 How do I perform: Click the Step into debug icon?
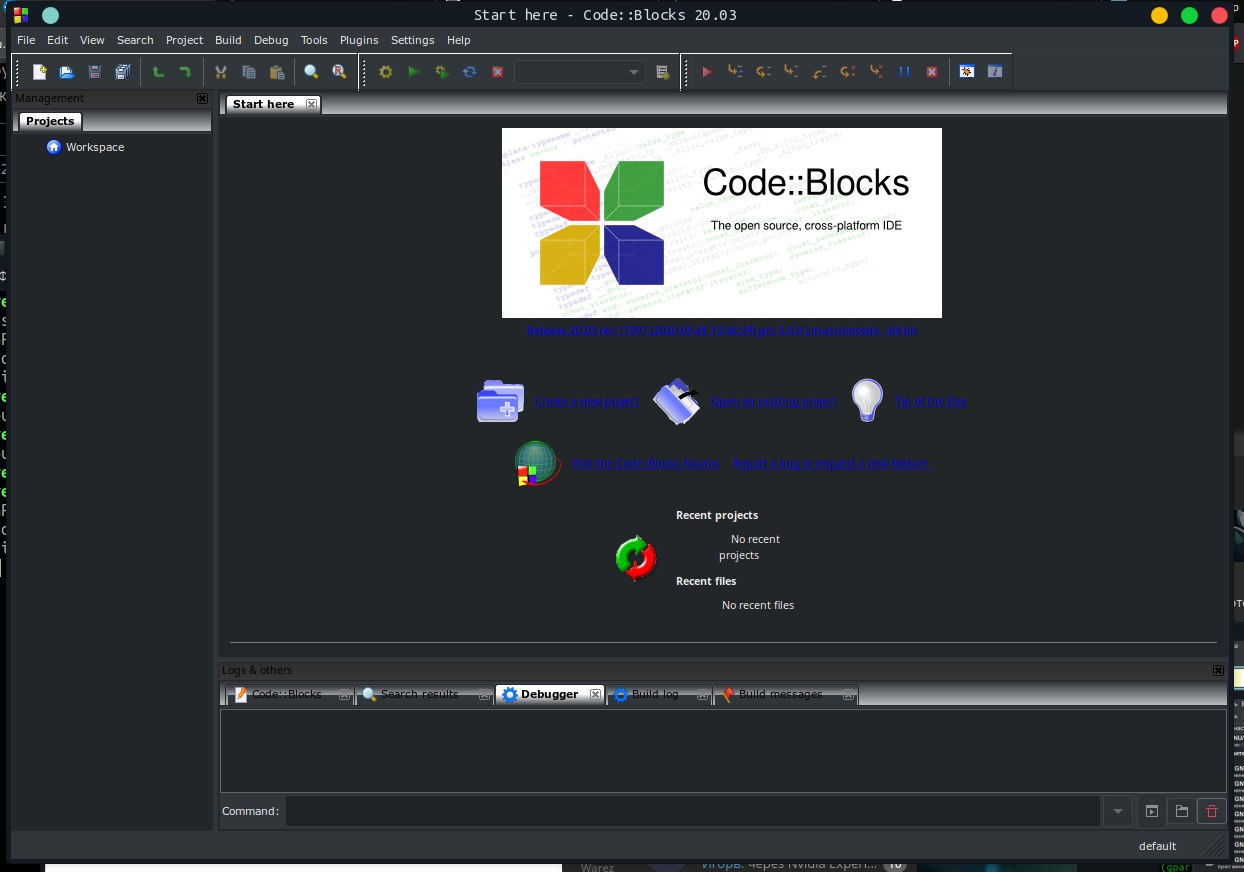791,72
